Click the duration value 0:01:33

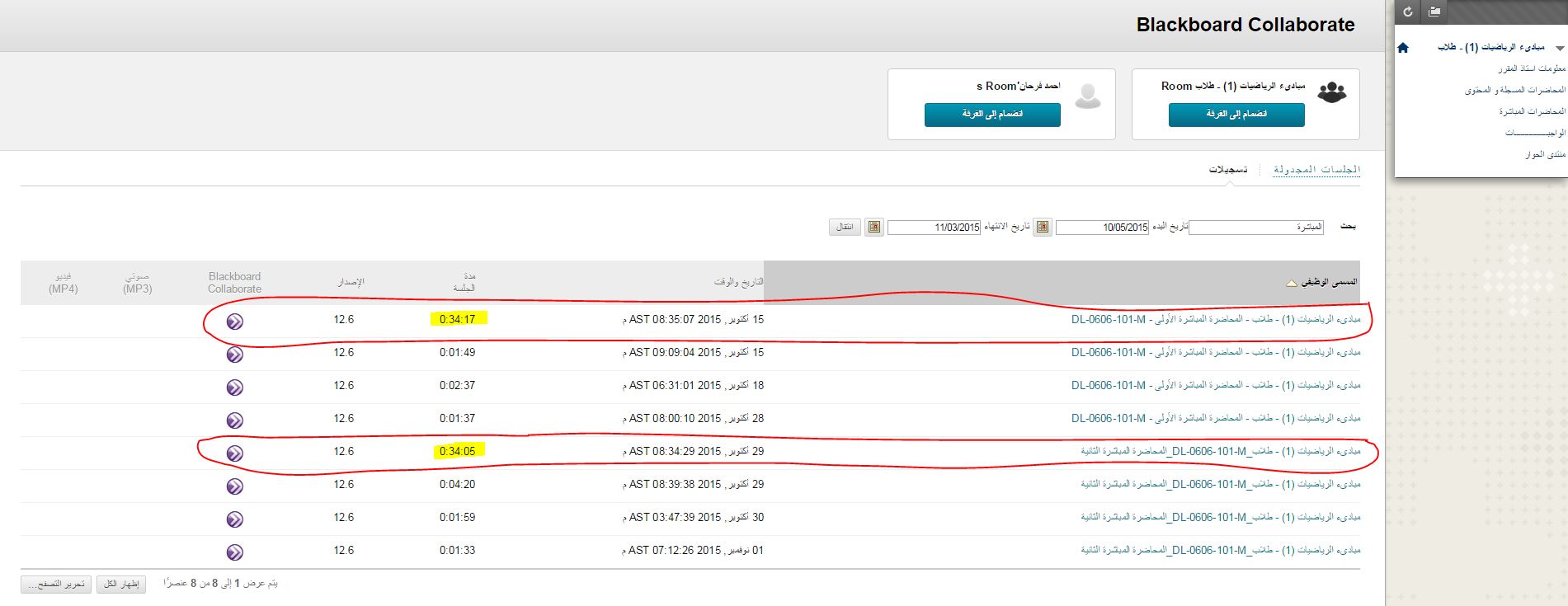pyautogui.click(x=457, y=550)
